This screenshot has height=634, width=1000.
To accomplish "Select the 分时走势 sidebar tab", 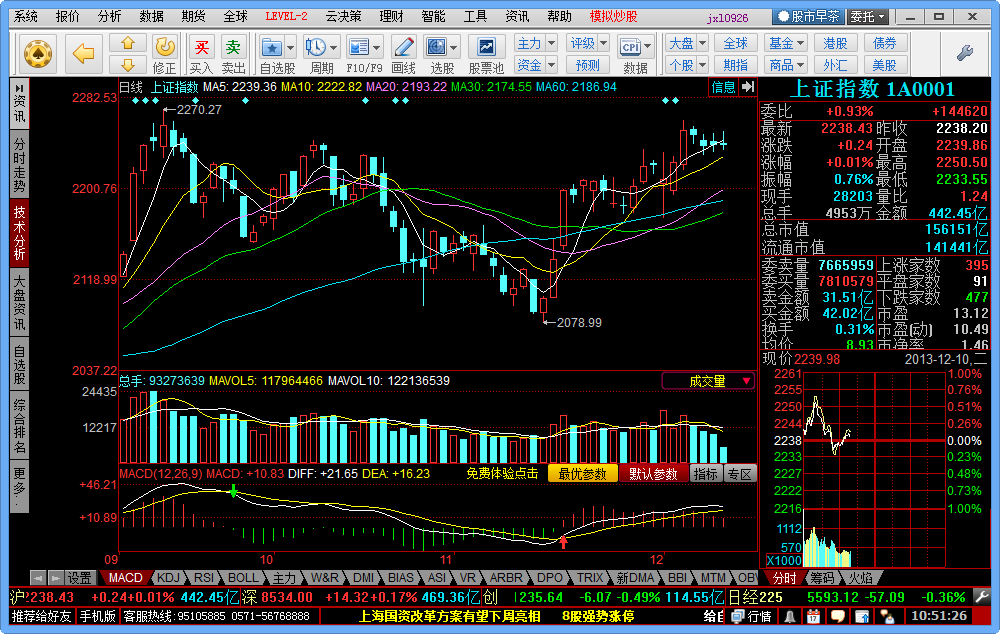I will (20, 165).
